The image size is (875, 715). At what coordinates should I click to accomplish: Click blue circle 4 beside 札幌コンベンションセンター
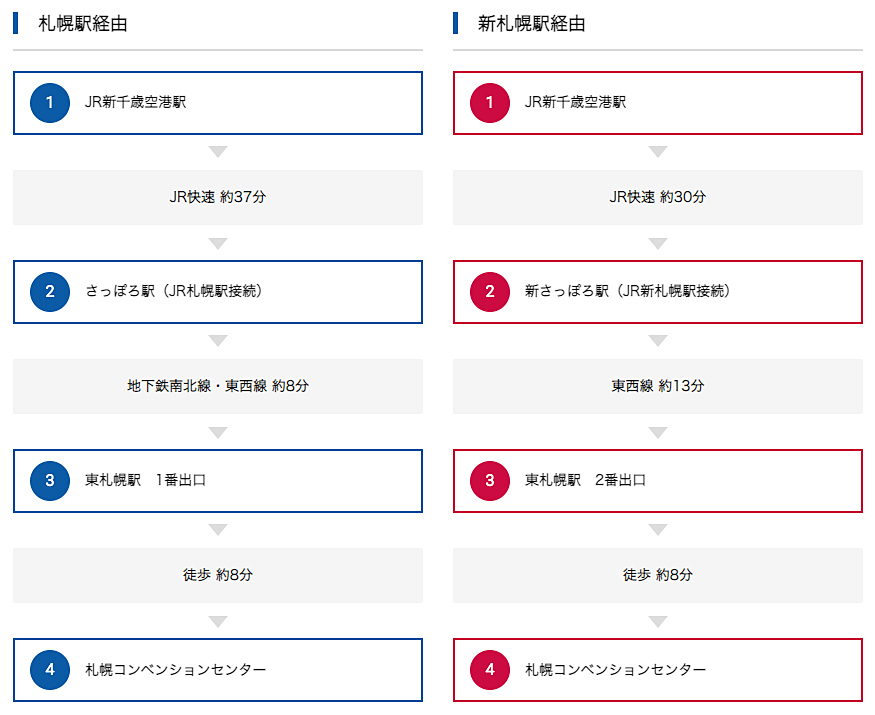(50, 669)
